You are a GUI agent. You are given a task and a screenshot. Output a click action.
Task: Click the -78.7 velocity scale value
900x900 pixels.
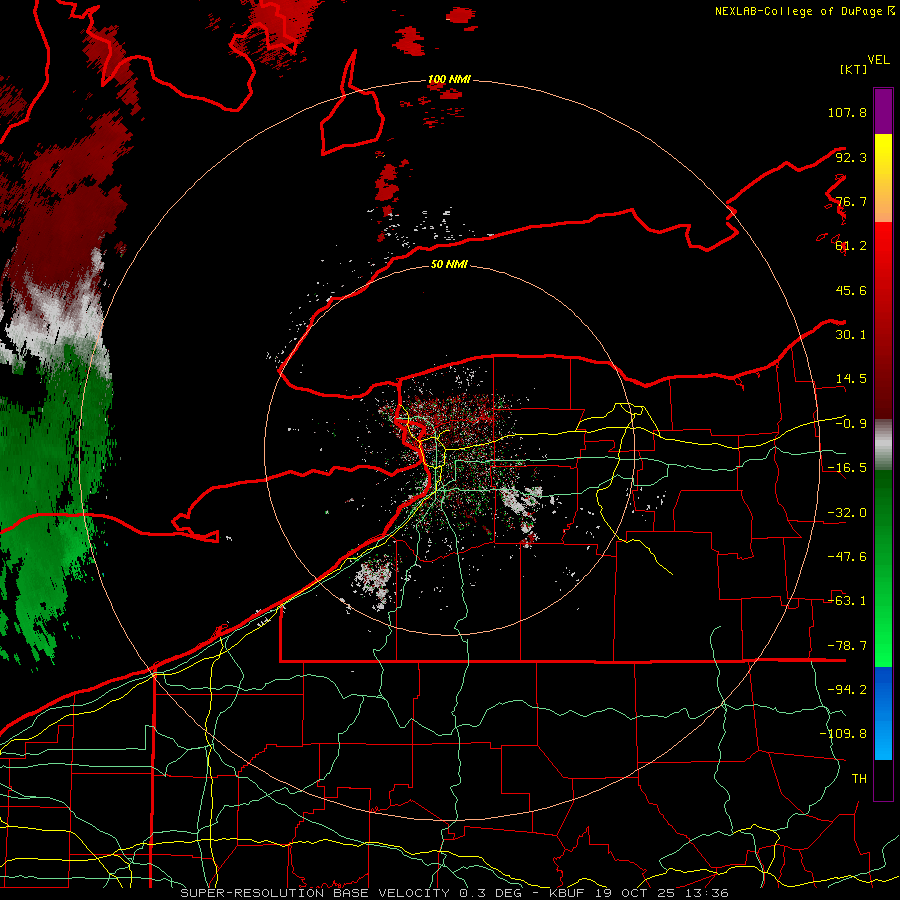coord(847,646)
